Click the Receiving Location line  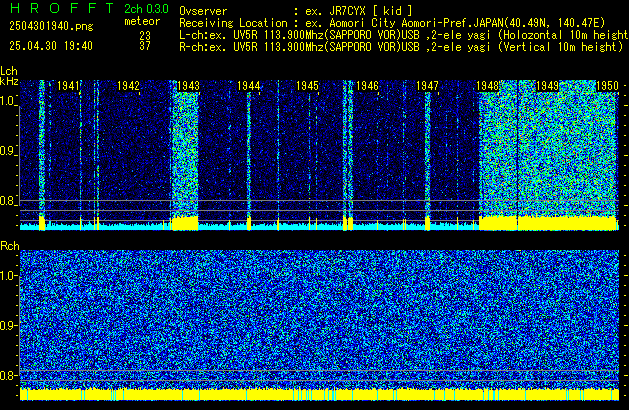pyautogui.click(x=392, y=23)
